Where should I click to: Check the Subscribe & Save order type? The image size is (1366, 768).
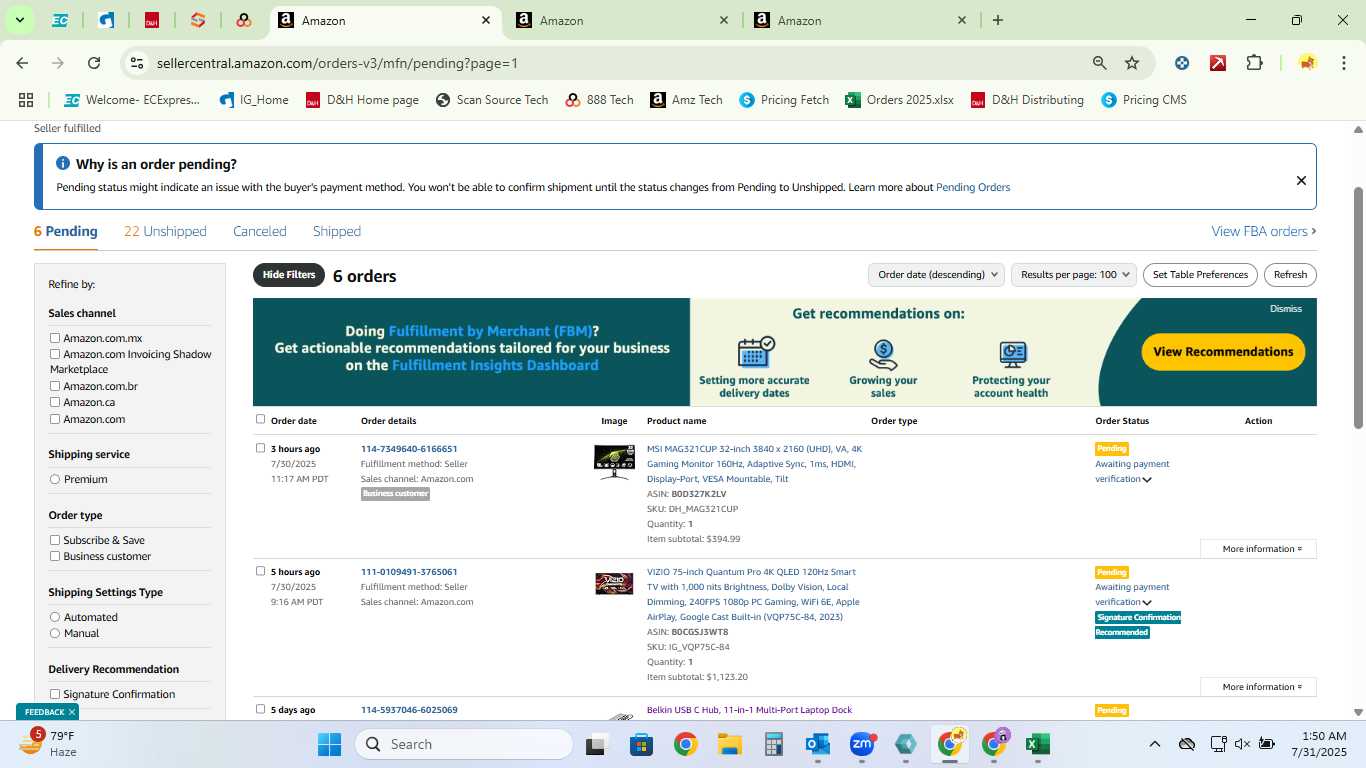[x=55, y=540]
